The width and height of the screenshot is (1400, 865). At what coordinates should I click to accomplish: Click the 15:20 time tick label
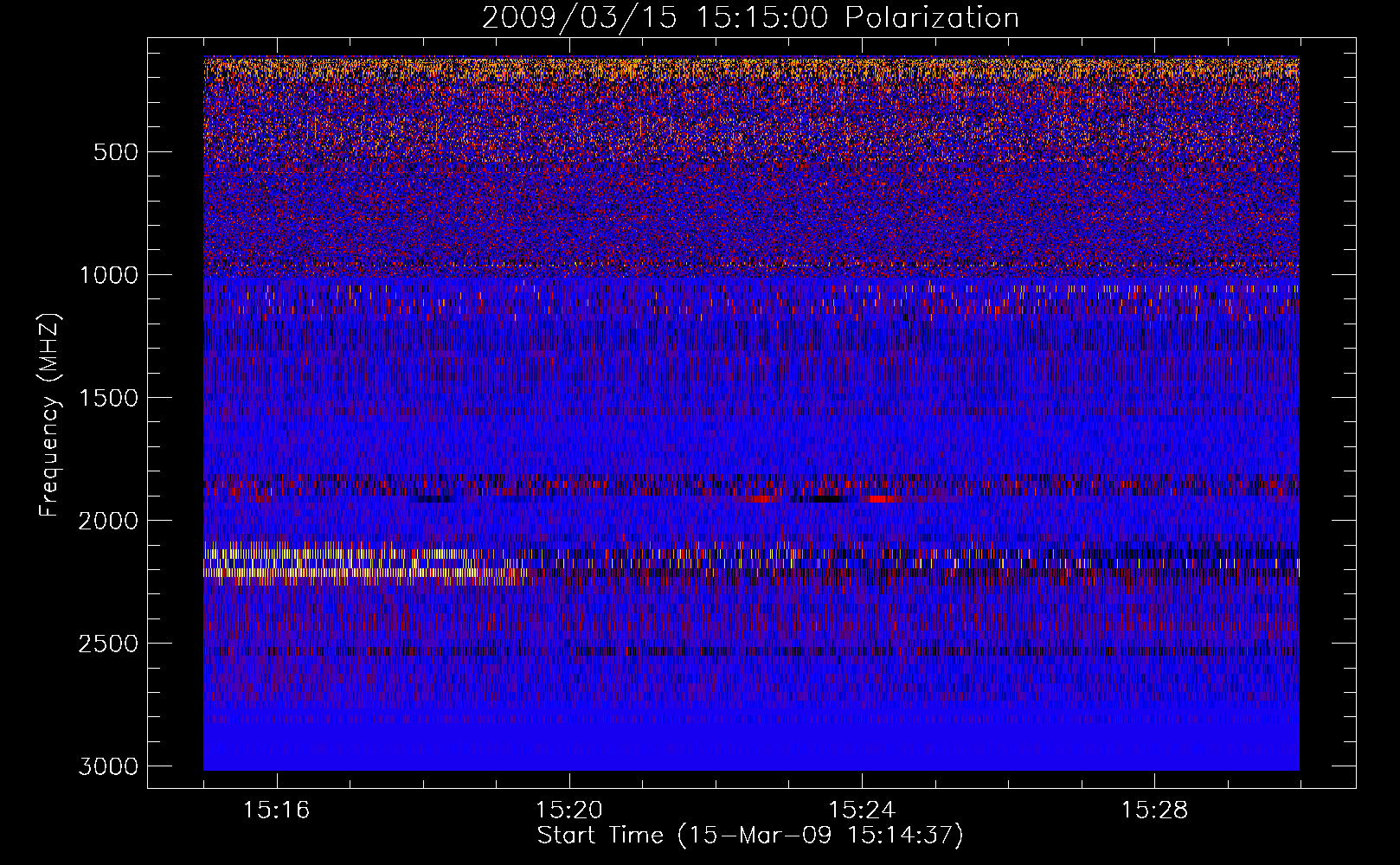pyautogui.click(x=568, y=811)
